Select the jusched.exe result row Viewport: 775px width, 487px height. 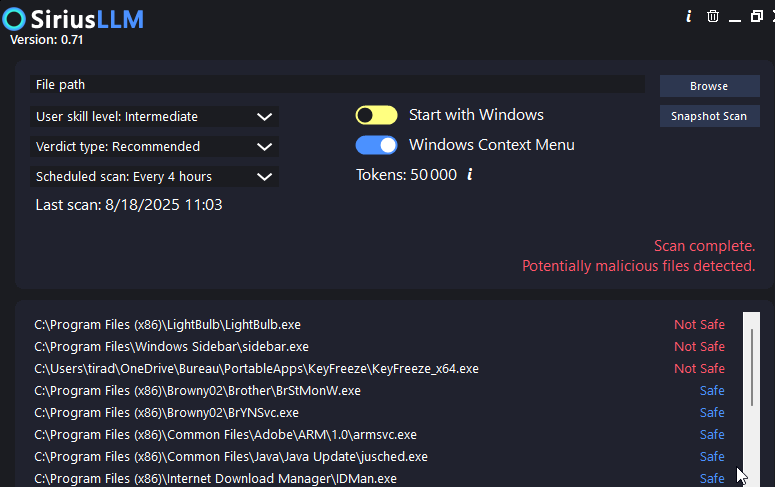coord(380,457)
